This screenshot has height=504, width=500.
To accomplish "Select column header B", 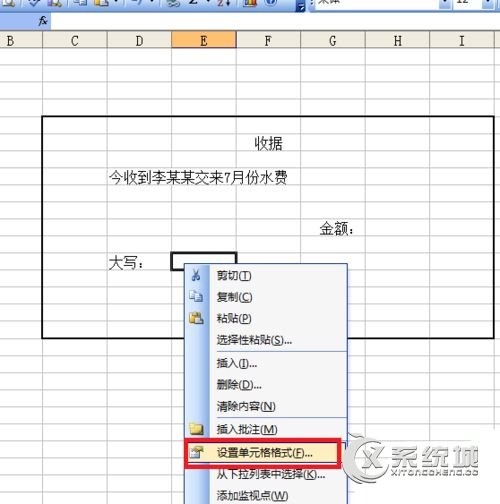I will coord(21,41).
